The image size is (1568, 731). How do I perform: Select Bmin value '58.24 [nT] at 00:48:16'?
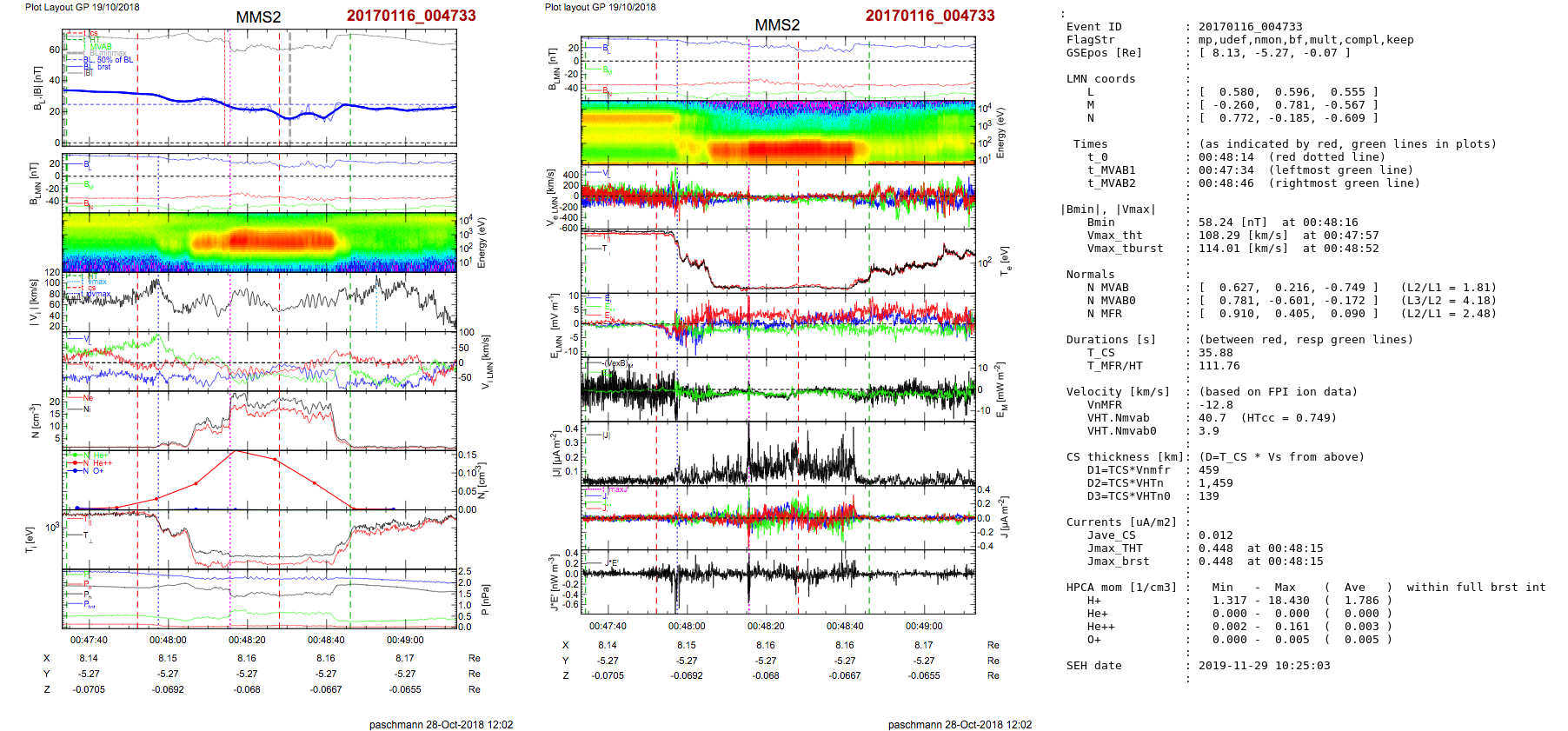tap(1279, 223)
